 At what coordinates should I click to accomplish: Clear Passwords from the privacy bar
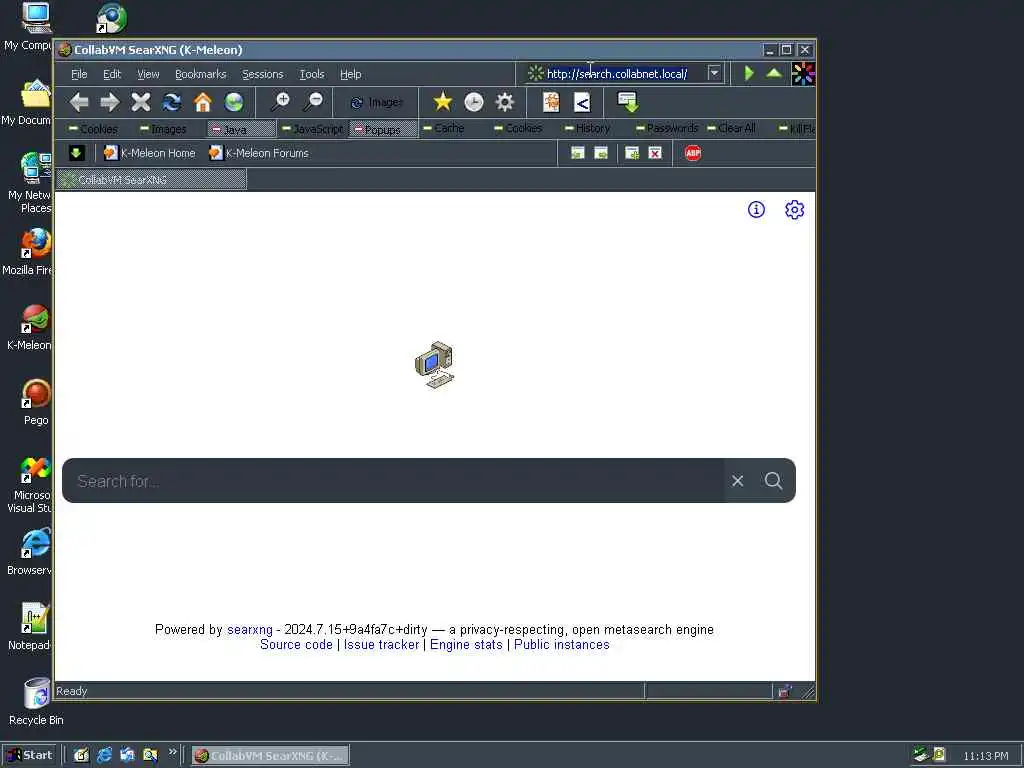pyautogui.click(x=666, y=128)
